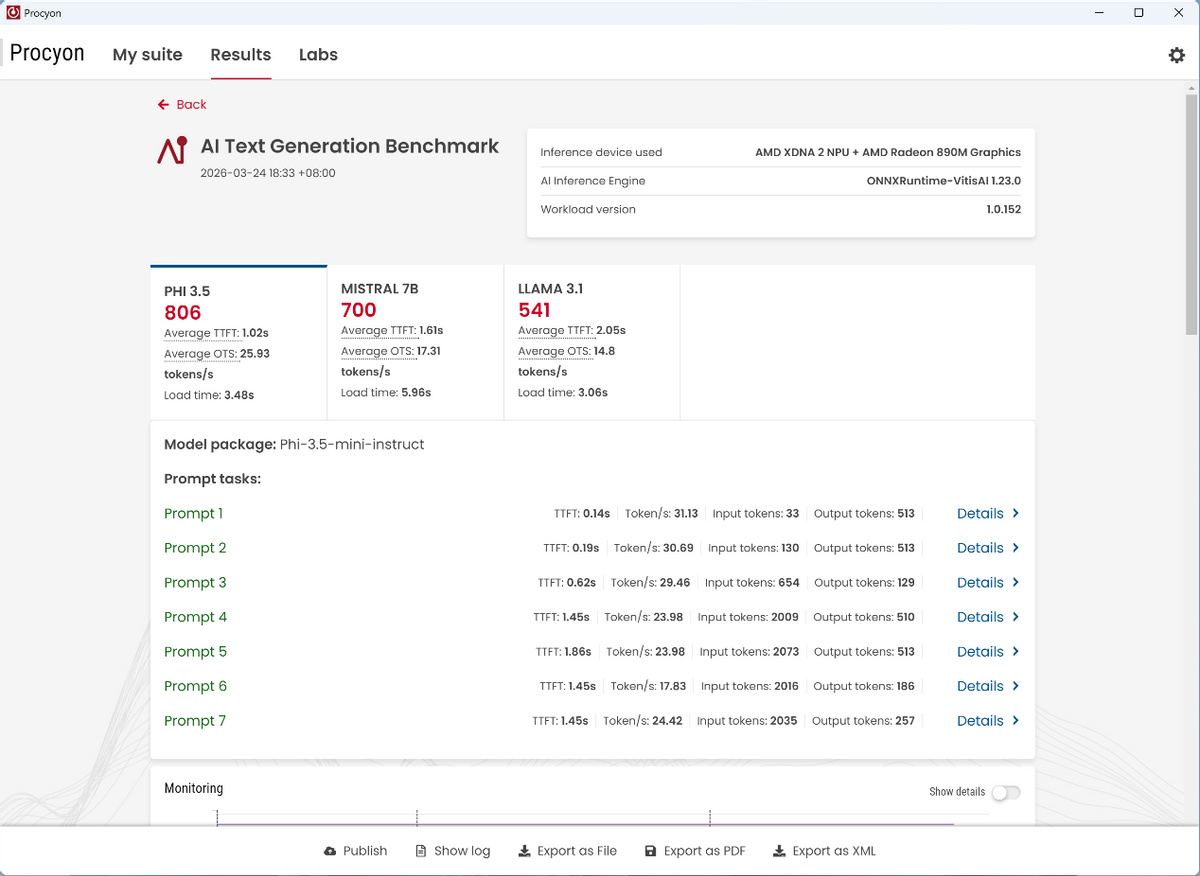Viewport: 1200px width, 876px height.
Task: Click the Prompt 3 label
Action: tap(195, 582)
